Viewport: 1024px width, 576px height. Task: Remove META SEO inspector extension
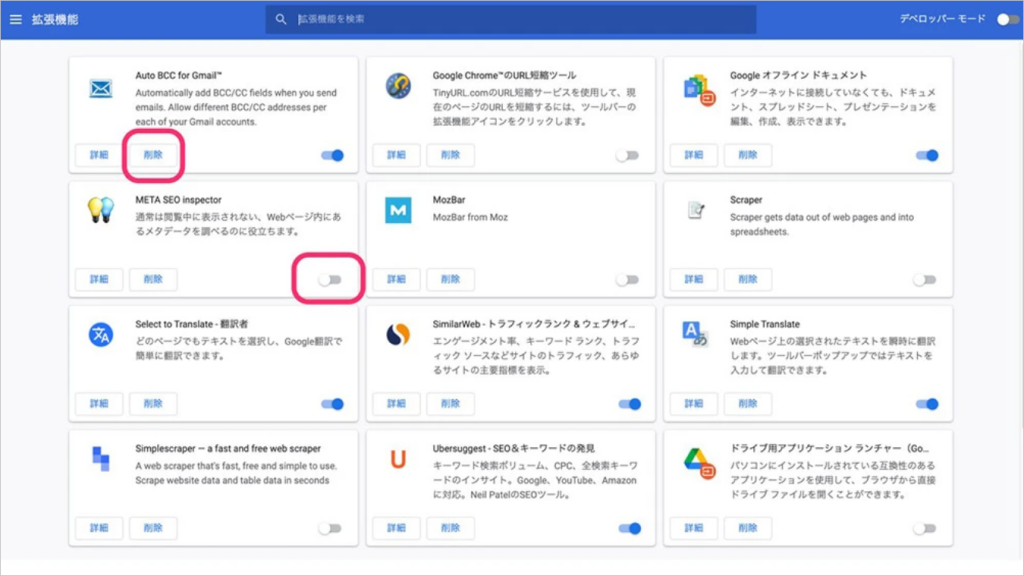153,279
